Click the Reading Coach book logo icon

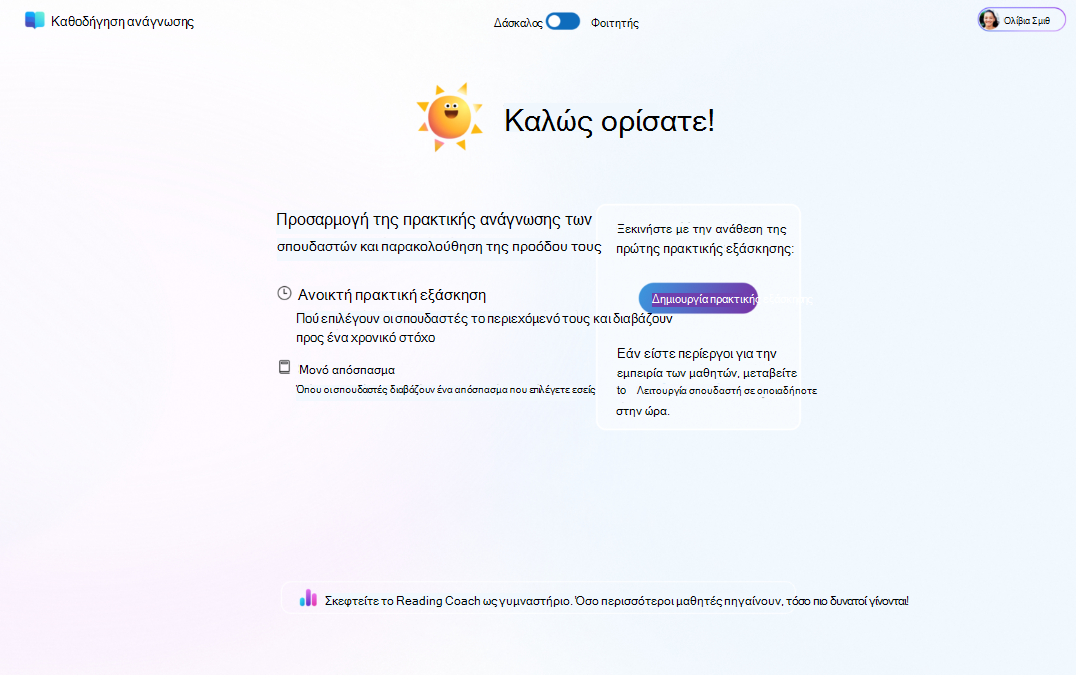pyautogui.click(x=34, y=21)
